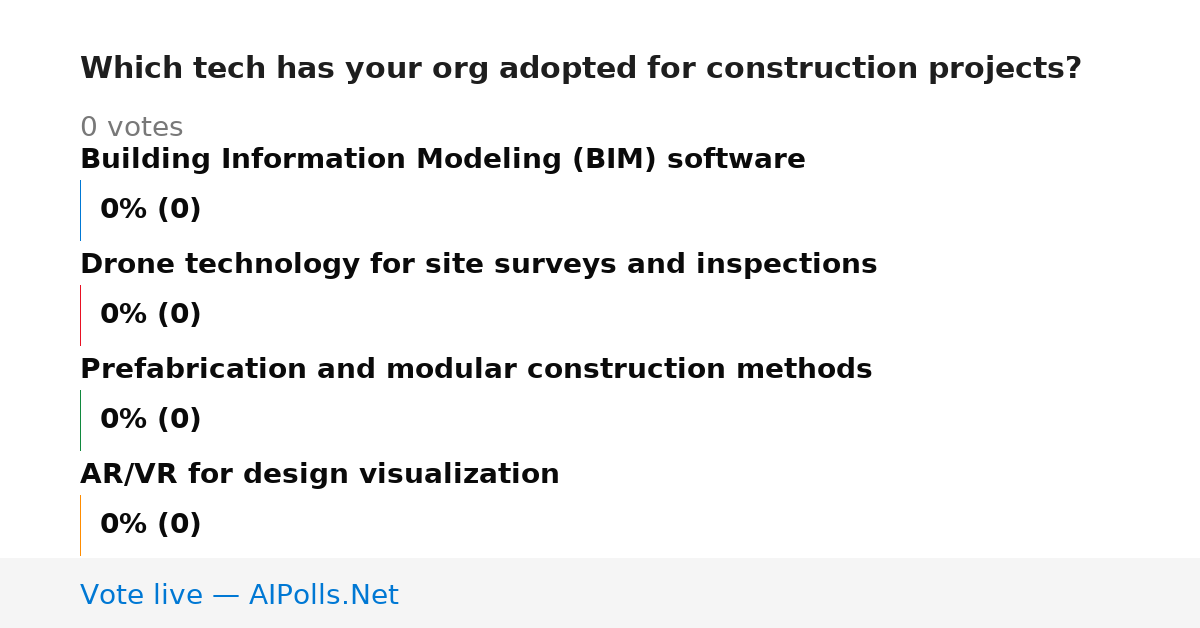Click the gray footer bar

[600, 593]
